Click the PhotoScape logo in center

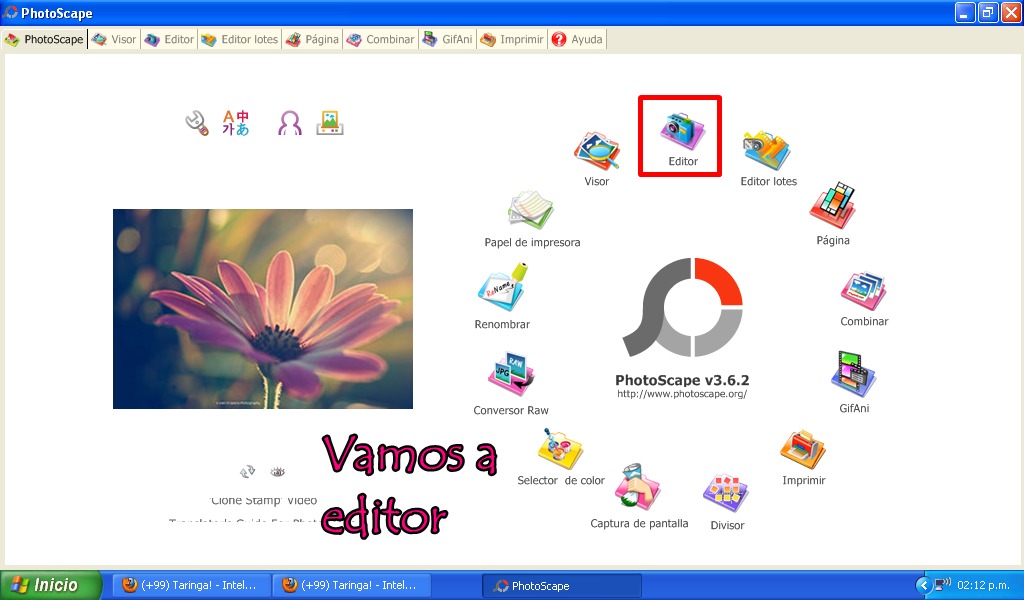pos(682,307)
